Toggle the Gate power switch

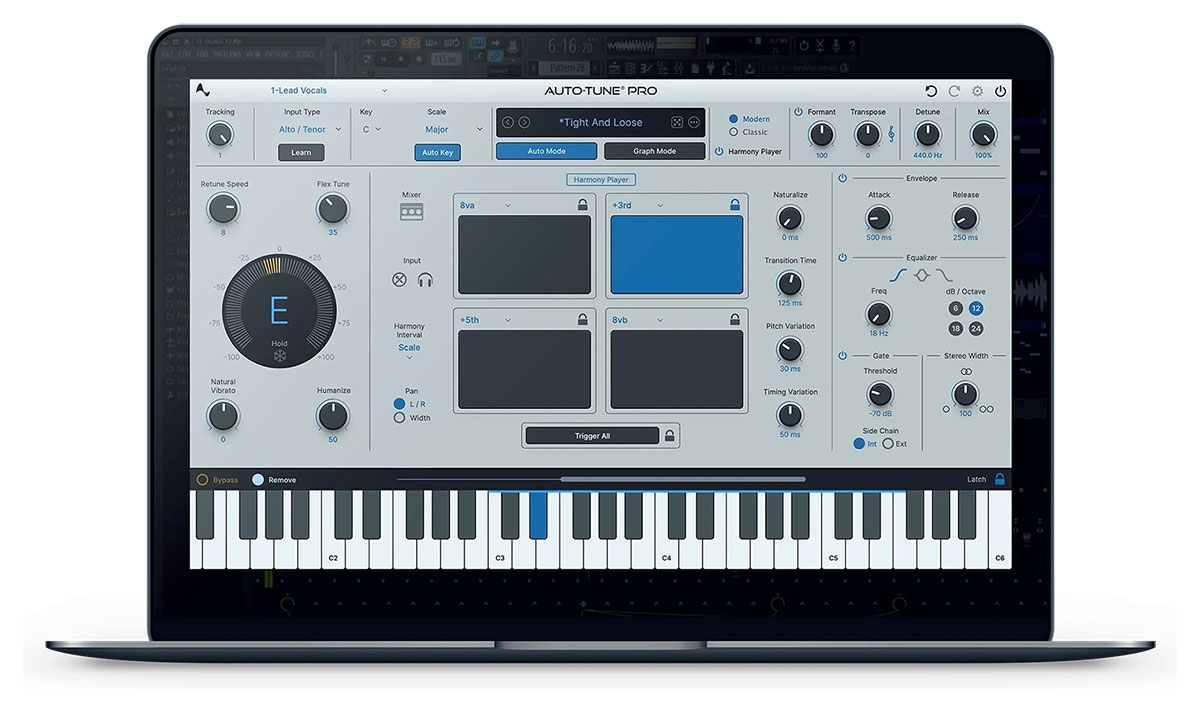pos(842,355)
